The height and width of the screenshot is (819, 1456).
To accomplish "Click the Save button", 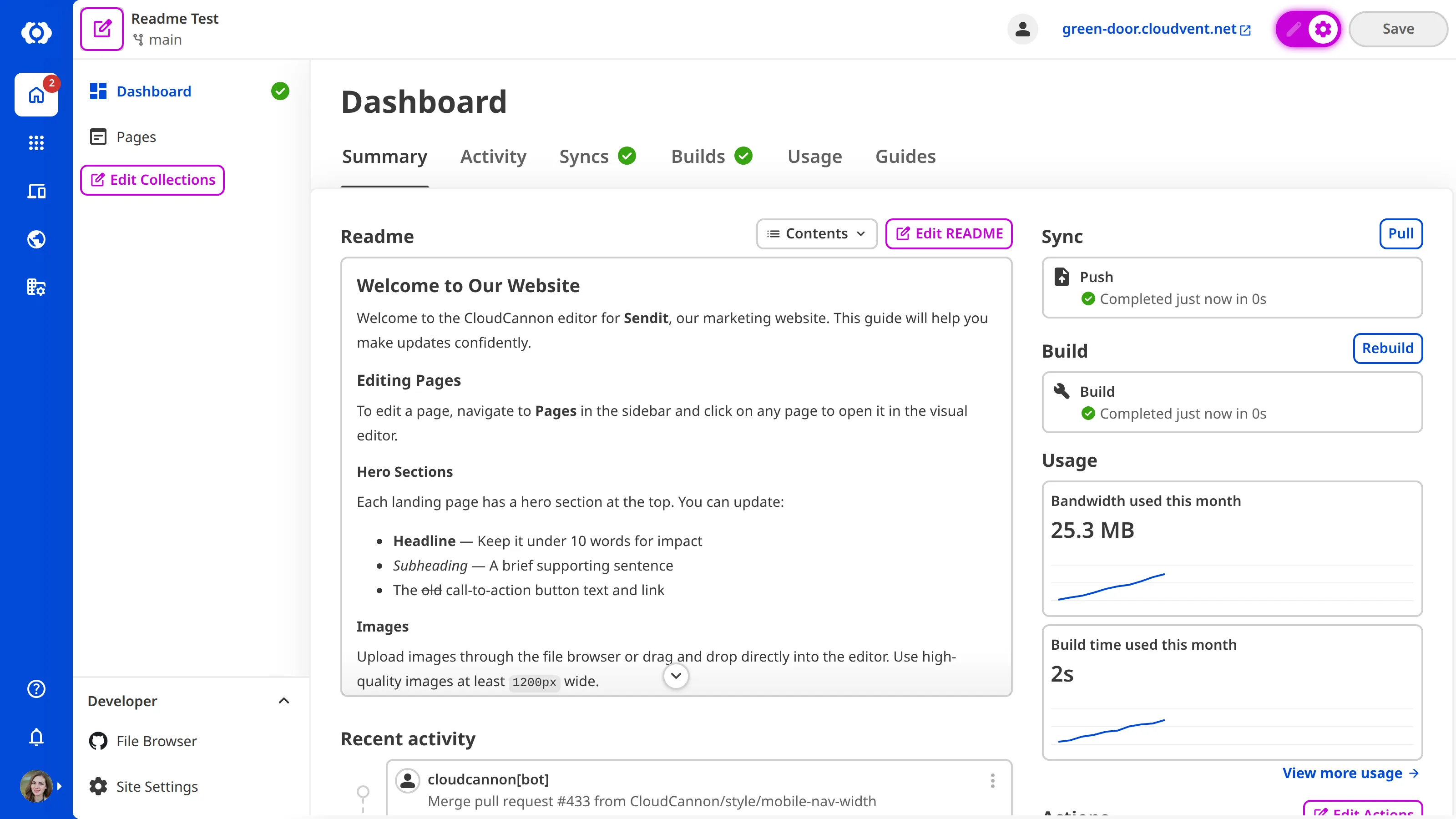I will point(1398,29).
